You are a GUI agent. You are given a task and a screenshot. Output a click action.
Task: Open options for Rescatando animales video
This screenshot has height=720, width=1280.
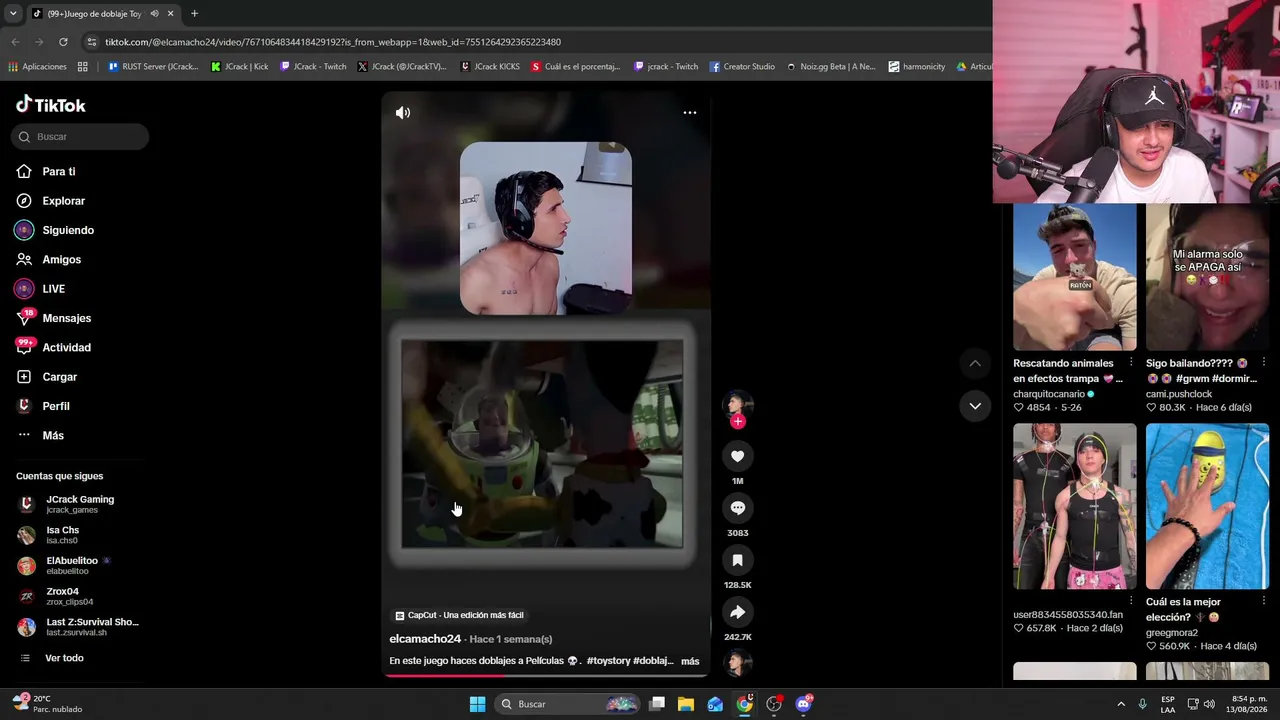coord(1131,362)
